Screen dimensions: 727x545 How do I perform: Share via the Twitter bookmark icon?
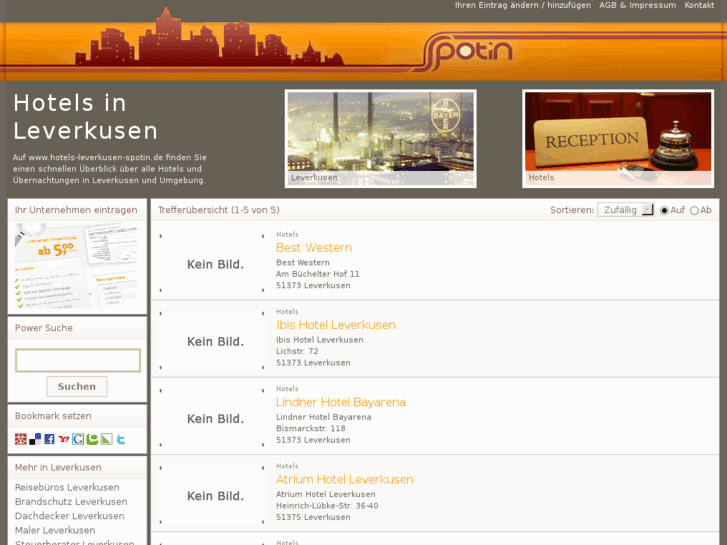(x=121, y=439)
